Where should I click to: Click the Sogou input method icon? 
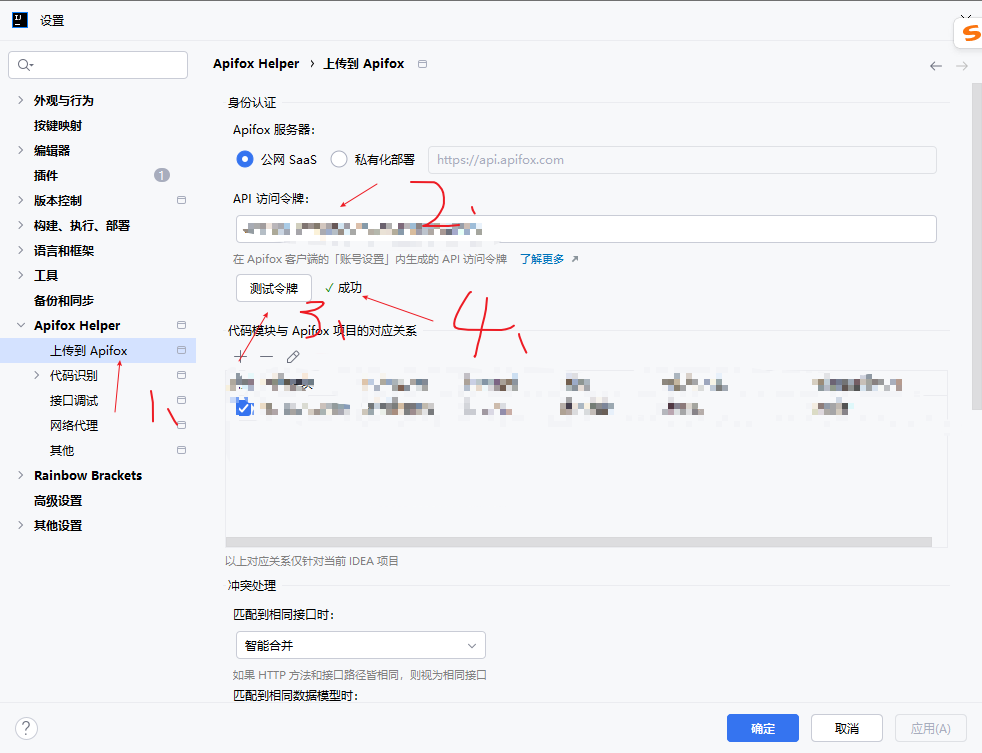pyautogui.click(x=969, y=31)
